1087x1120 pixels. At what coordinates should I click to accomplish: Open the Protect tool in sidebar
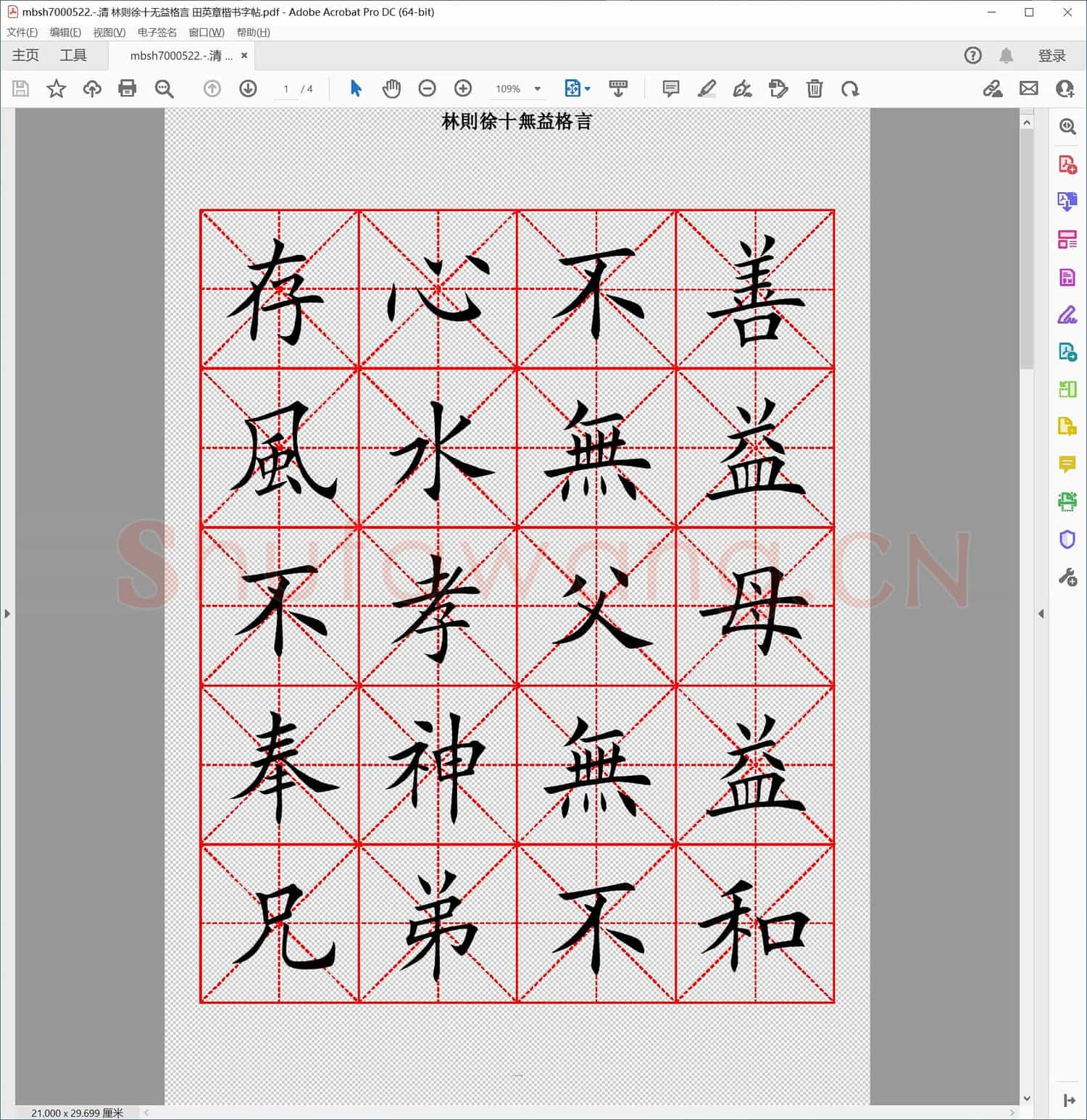click(x=1067, y=539)
